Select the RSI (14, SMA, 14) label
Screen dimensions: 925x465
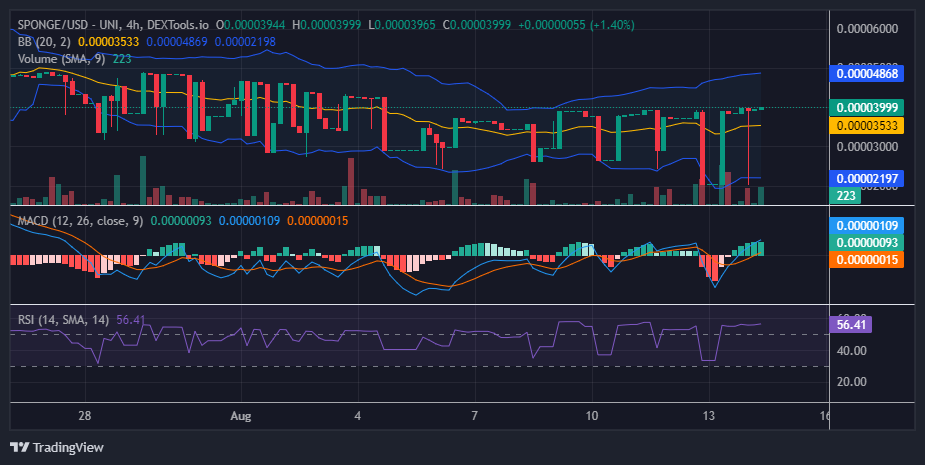tap(63, 320)
